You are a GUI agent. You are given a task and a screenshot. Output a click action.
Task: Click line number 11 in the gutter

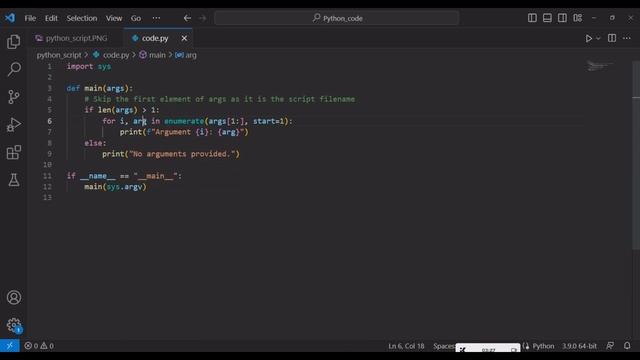[x=47, y=176]
